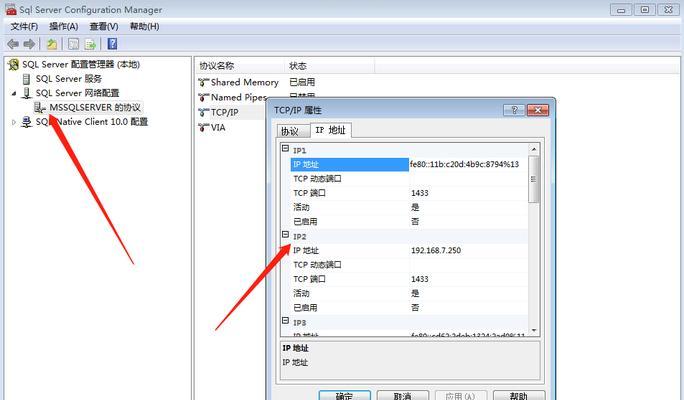Click the Properties toolbar icon

click(74, 44)
